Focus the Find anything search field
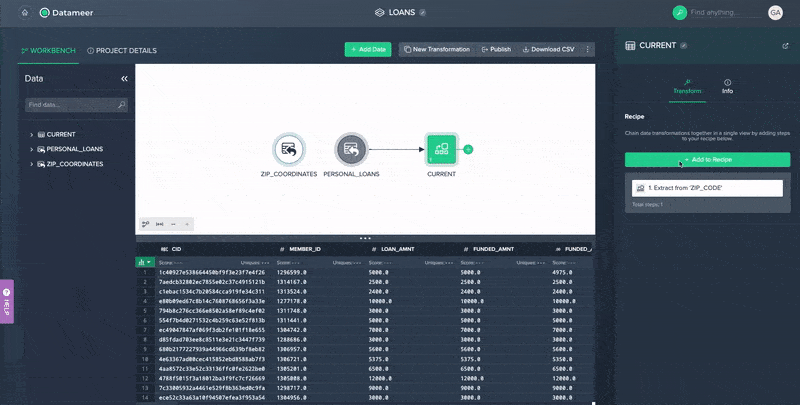The image size is (800, 405). (x=726, y=12)
